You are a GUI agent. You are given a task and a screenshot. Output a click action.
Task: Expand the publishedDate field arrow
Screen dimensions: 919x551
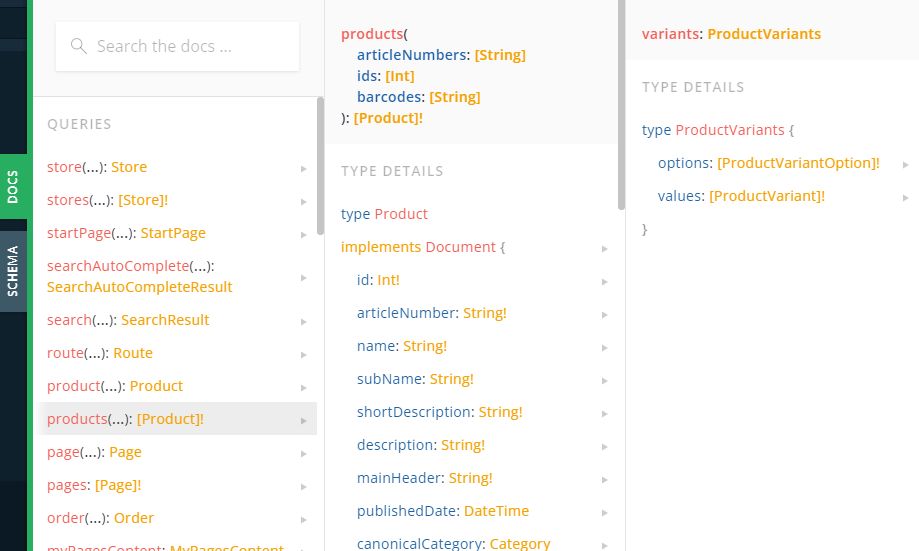[x=604, y=512]
